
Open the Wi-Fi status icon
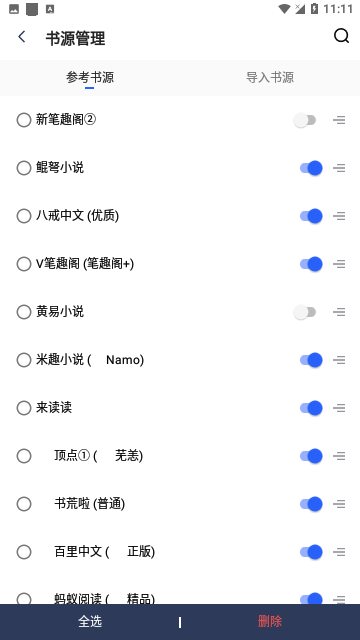284,9
